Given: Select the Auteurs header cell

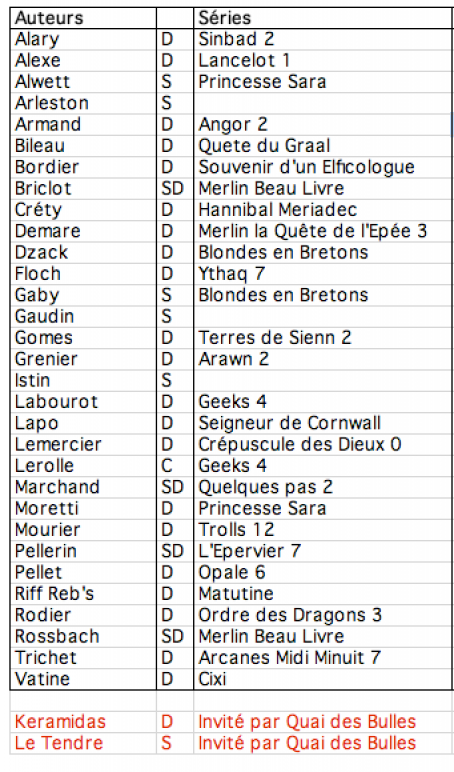Looking at the screenshot, I should pyautogui.click(x=83, y=18).
